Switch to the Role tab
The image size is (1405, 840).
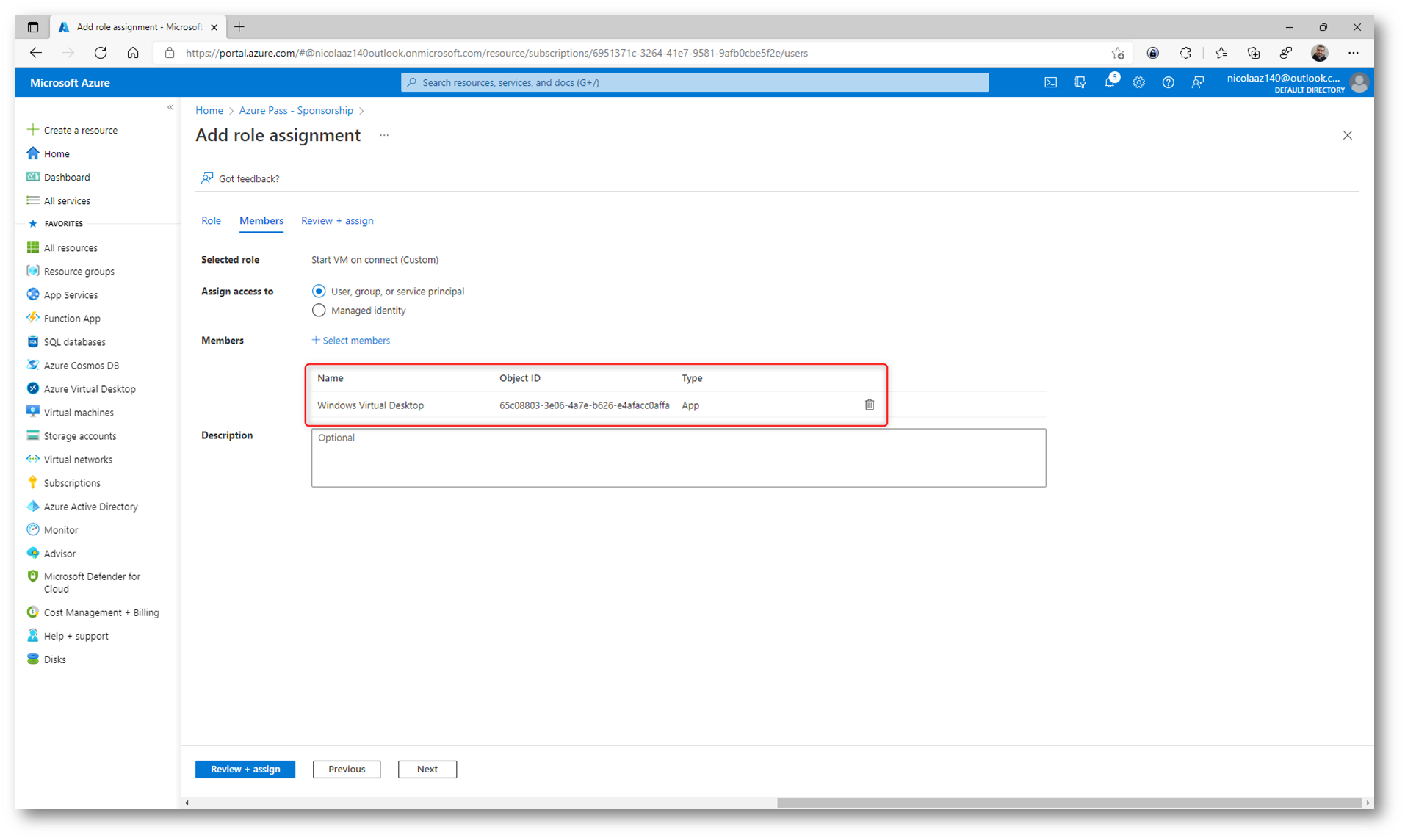coord(211,220)
